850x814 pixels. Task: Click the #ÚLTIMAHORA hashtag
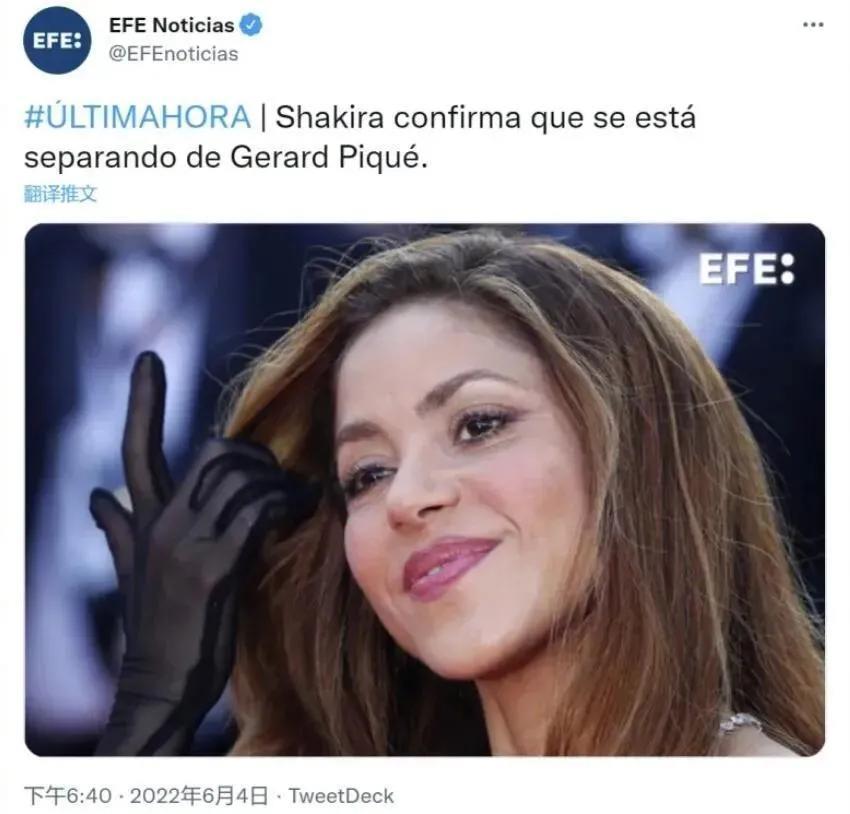(138, 117)
